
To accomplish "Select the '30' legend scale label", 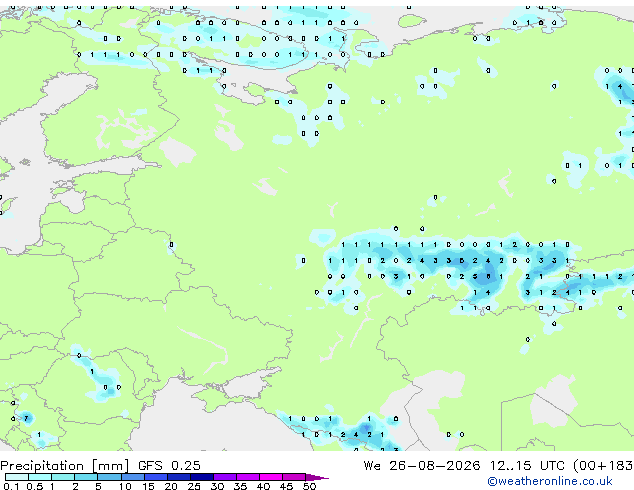I will coord(218,486).
